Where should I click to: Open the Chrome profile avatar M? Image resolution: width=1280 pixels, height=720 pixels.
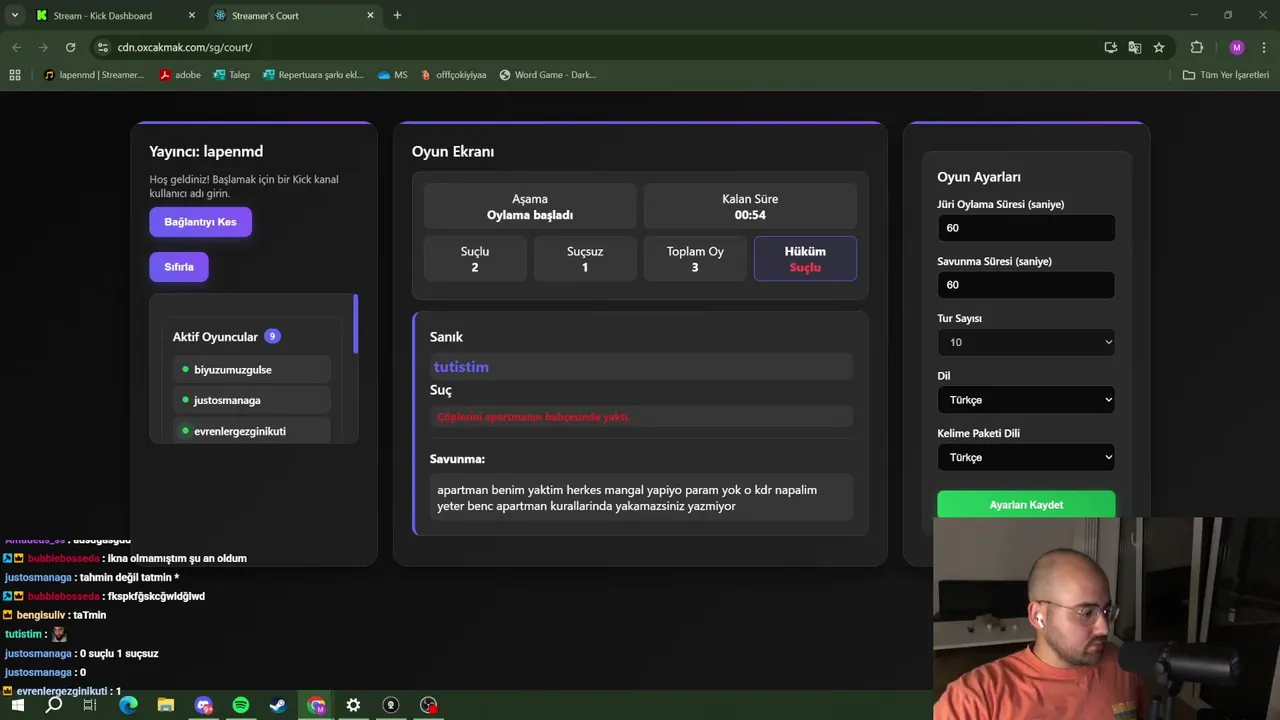1237,47
